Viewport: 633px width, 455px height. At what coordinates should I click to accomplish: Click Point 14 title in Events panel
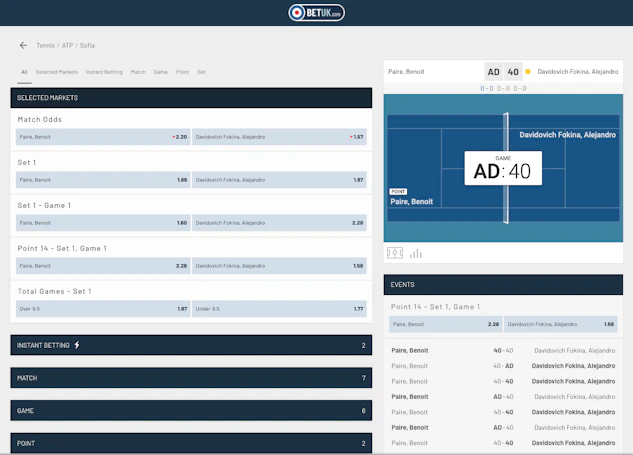tap(435, 307)
